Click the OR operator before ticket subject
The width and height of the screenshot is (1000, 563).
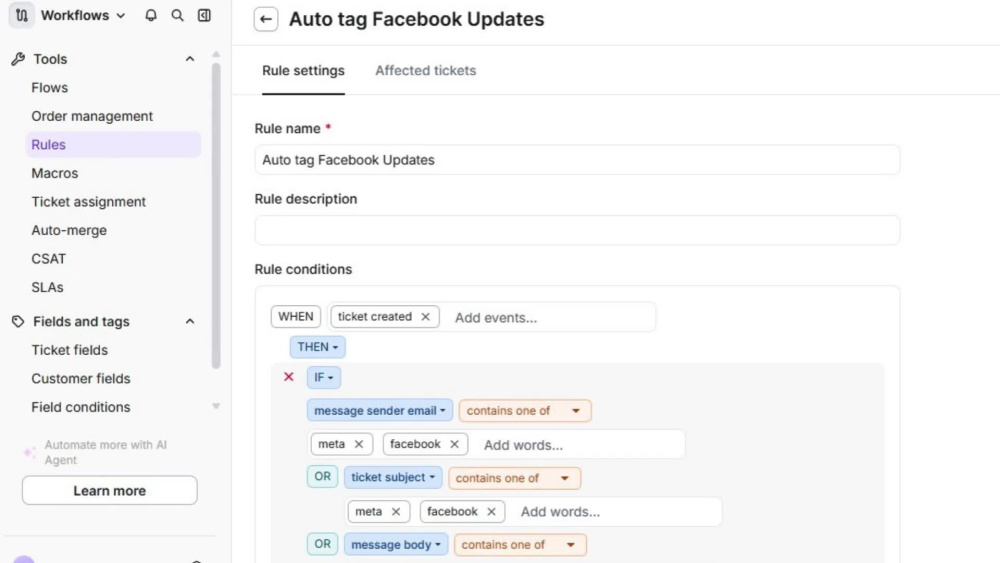(323, 477)
